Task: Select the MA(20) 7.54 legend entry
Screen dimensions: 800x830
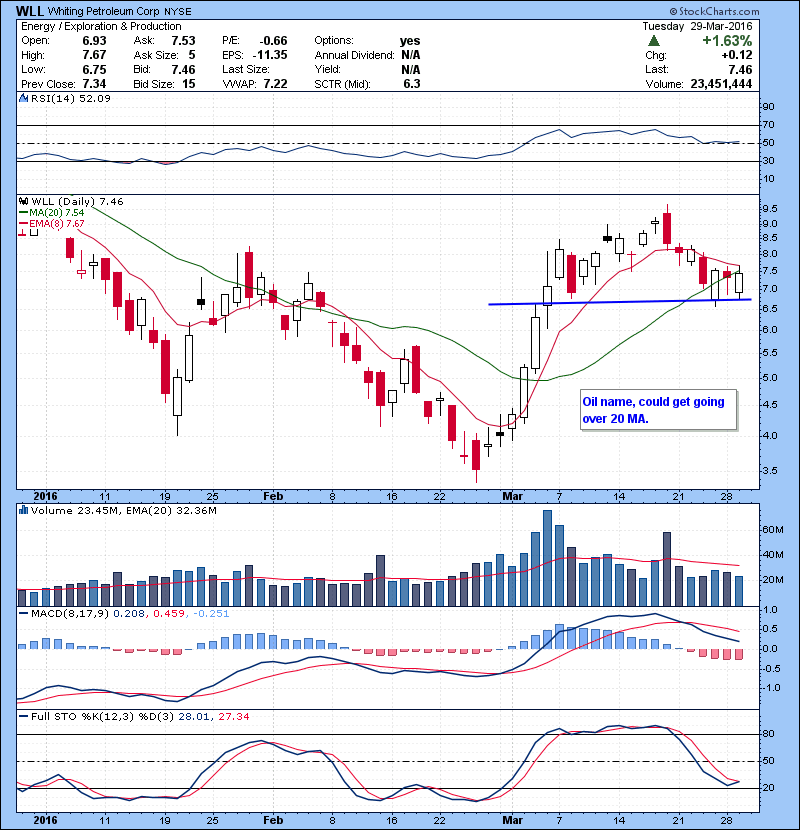Action: [51, 212]
